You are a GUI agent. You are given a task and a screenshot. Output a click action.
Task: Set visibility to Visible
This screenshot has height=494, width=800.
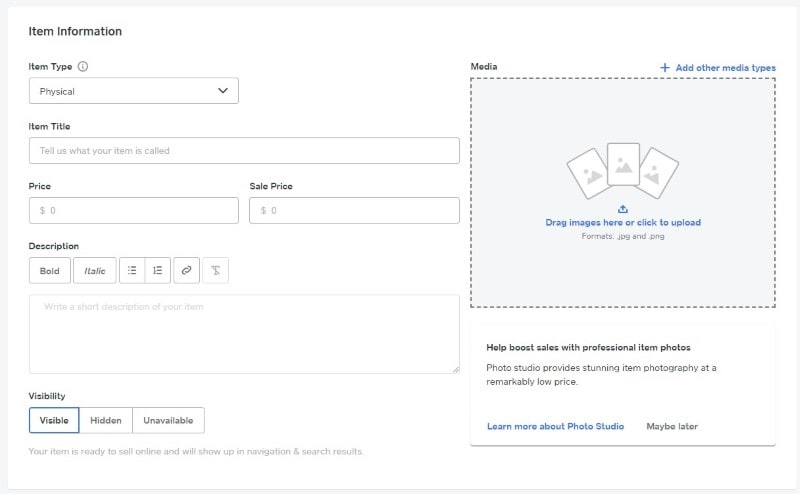[x=54, y=420]
